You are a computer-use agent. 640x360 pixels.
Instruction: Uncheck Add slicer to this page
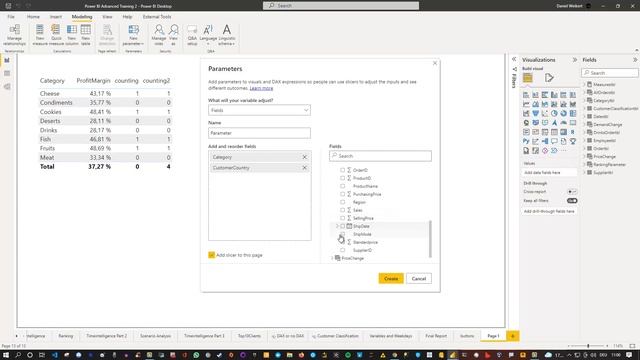(211, 255)
